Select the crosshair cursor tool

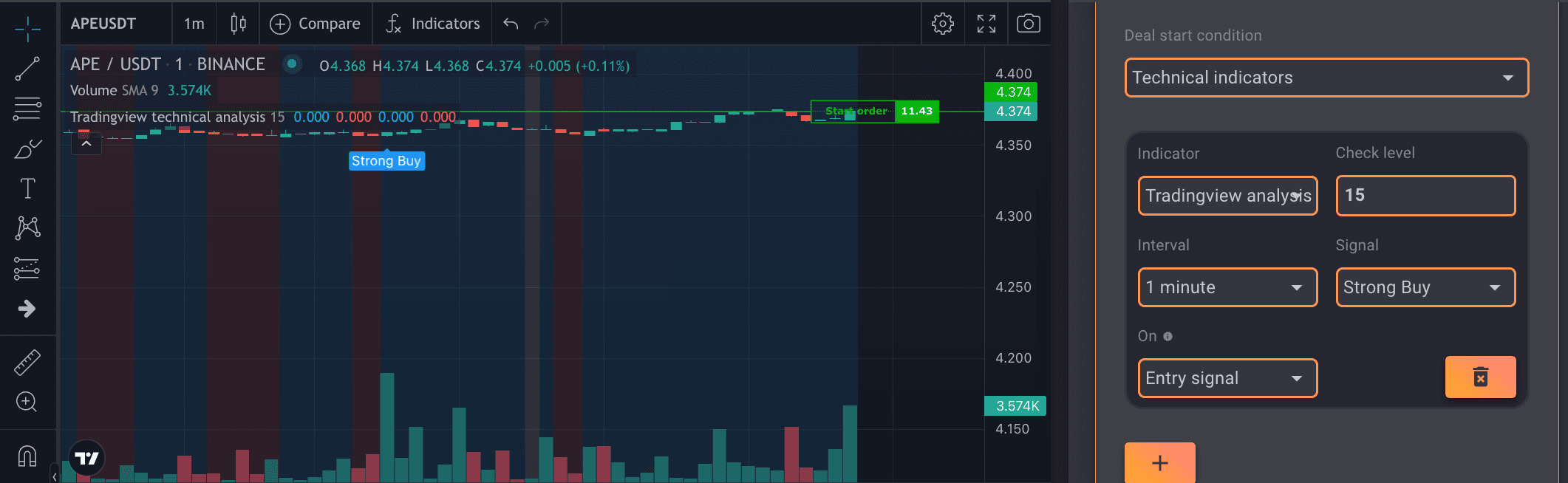(27, 29)
